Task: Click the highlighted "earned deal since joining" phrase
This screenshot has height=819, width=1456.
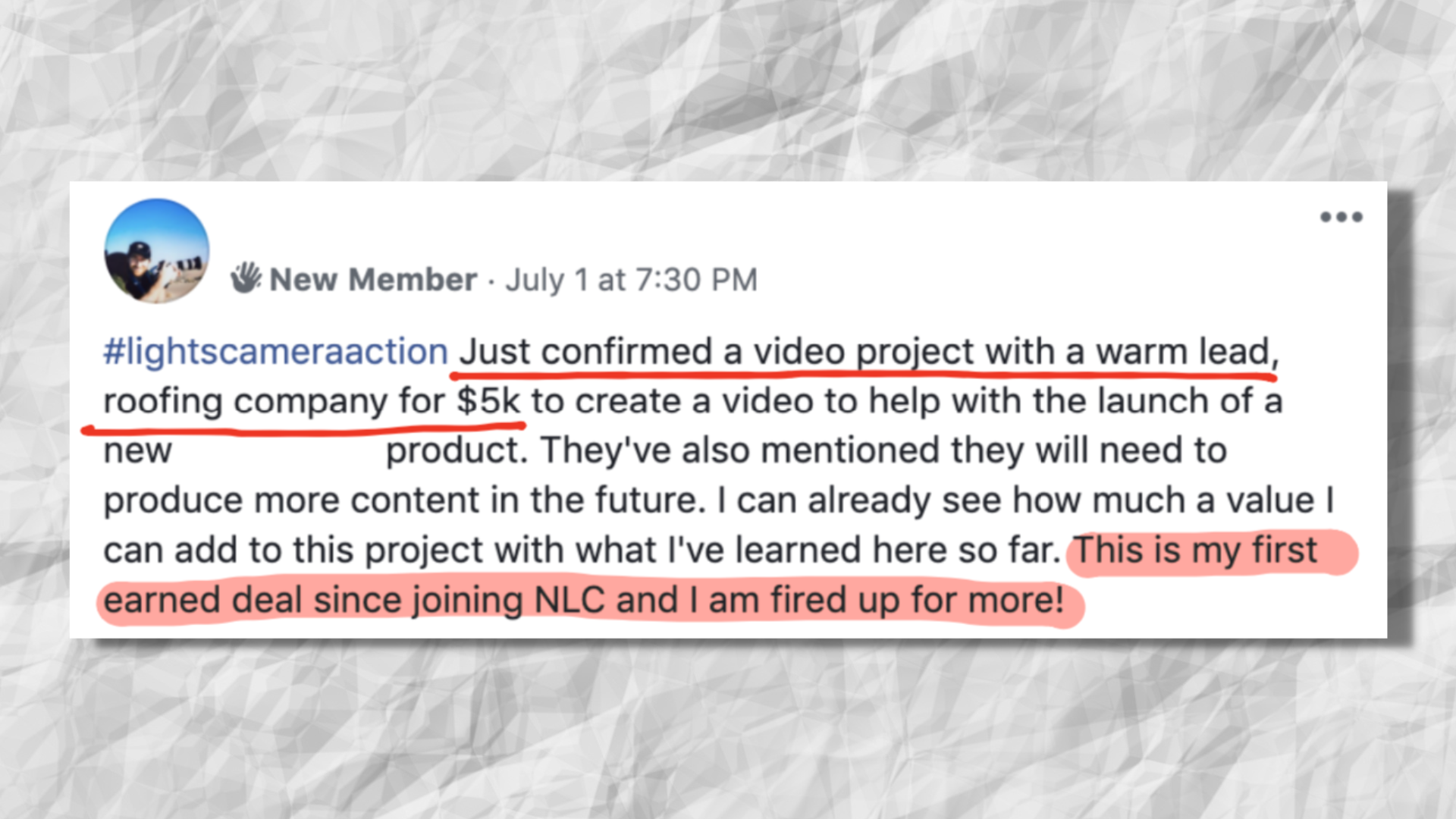Action: click(x=312, y=600)
